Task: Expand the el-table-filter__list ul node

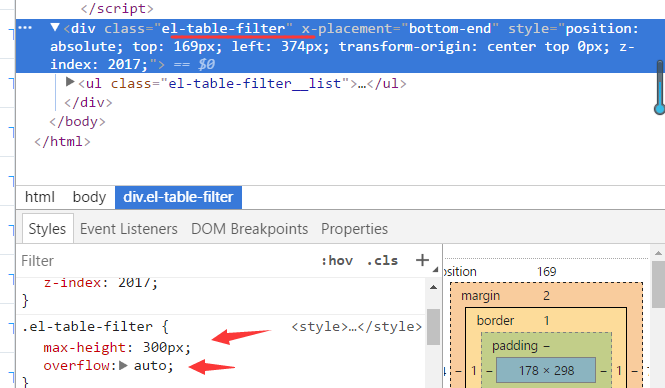Action: coord(70,82)
